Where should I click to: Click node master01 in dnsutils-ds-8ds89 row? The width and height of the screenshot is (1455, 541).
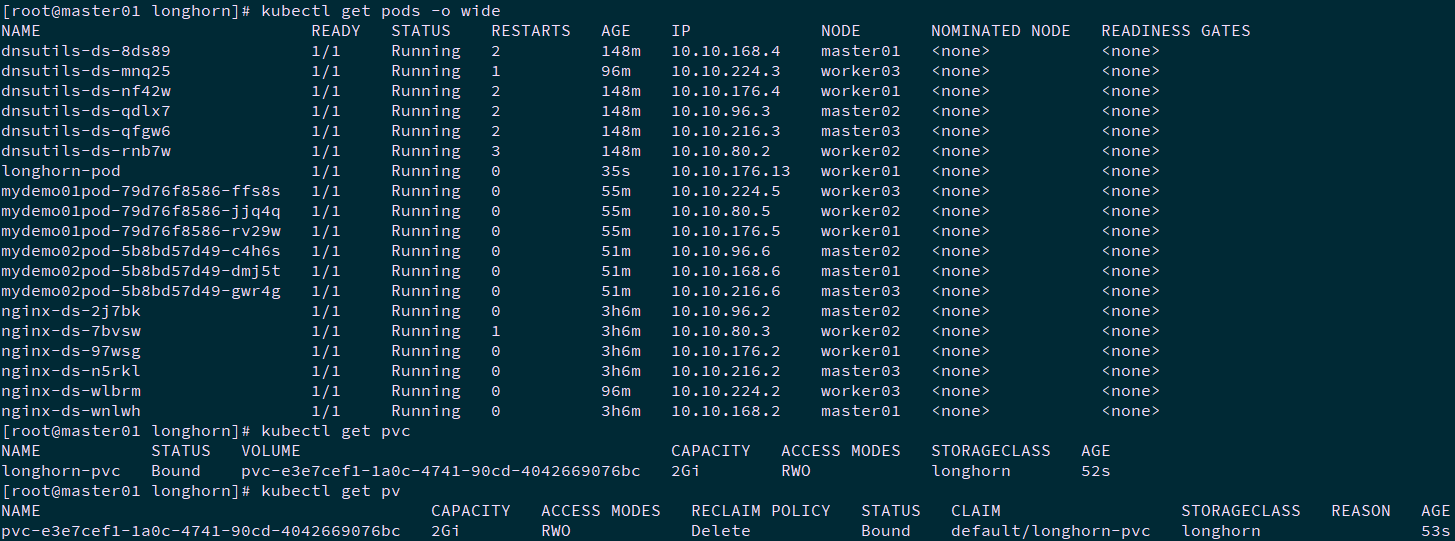tap(861, 51)
